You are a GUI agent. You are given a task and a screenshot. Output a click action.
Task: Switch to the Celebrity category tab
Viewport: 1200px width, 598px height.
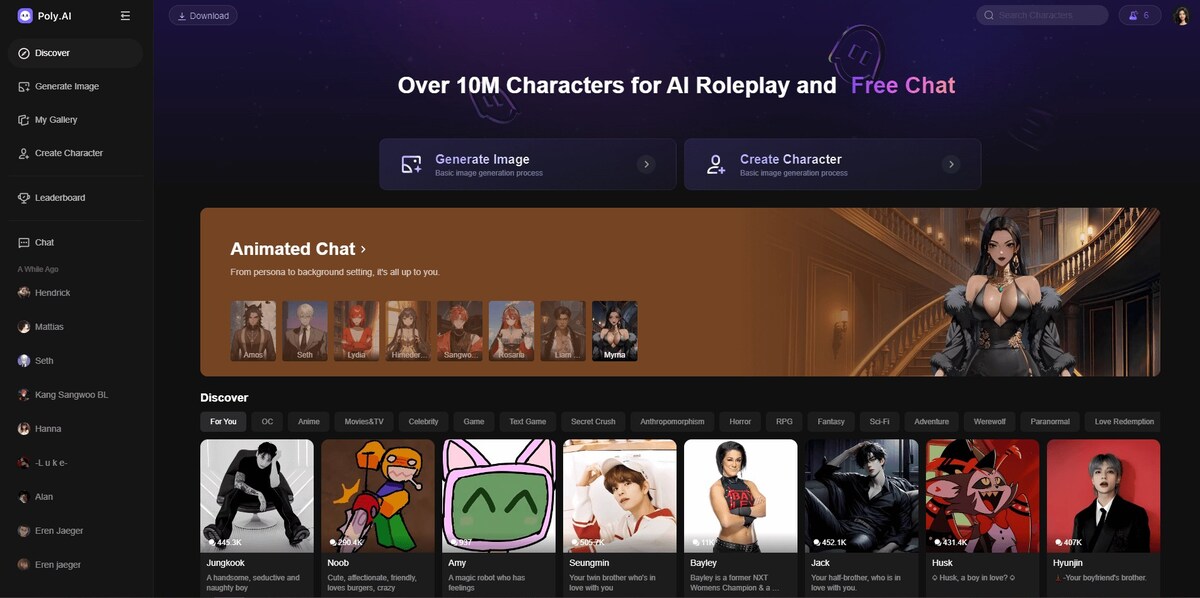point(424,421)
